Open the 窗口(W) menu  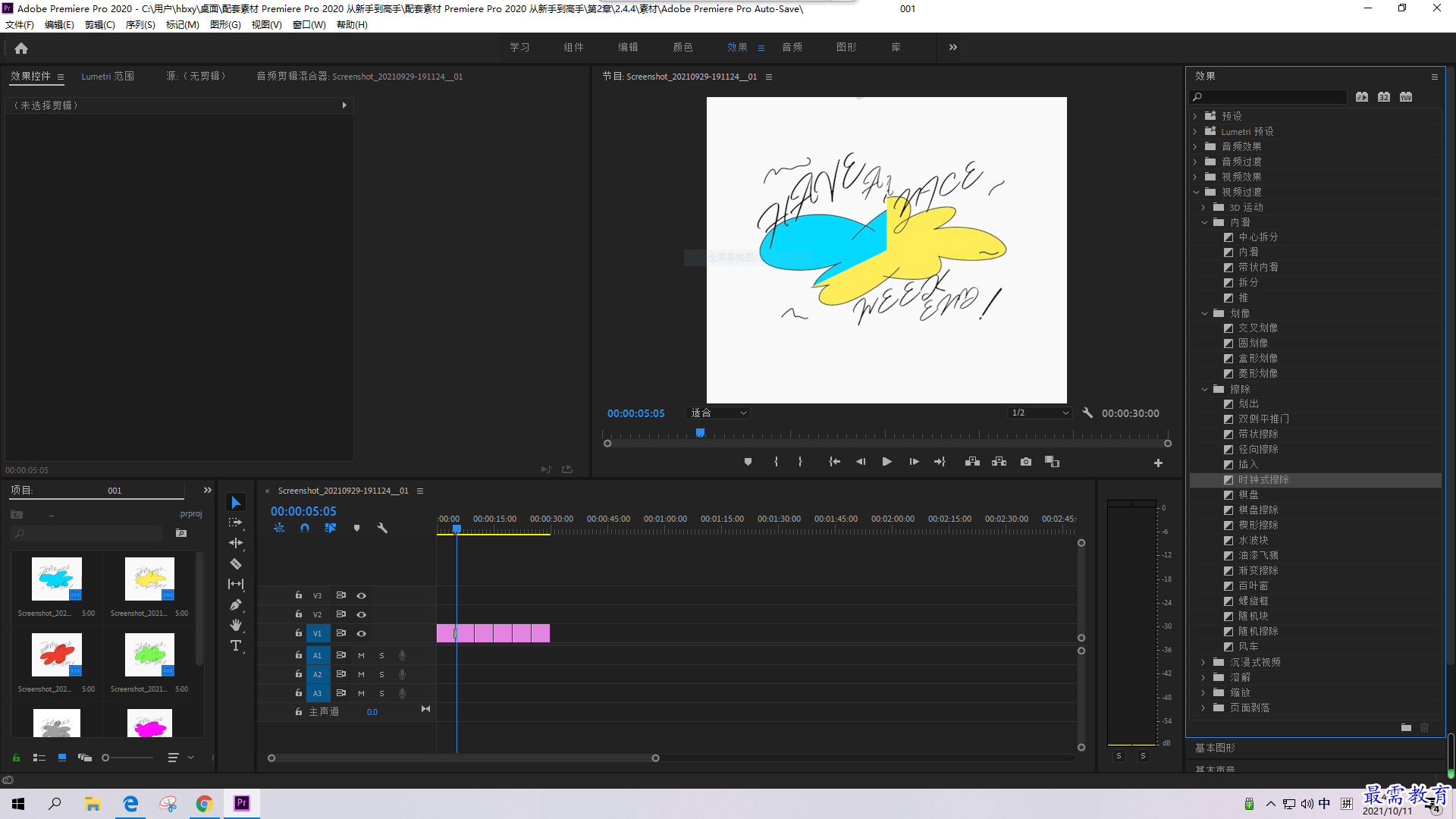pos(309,25)
